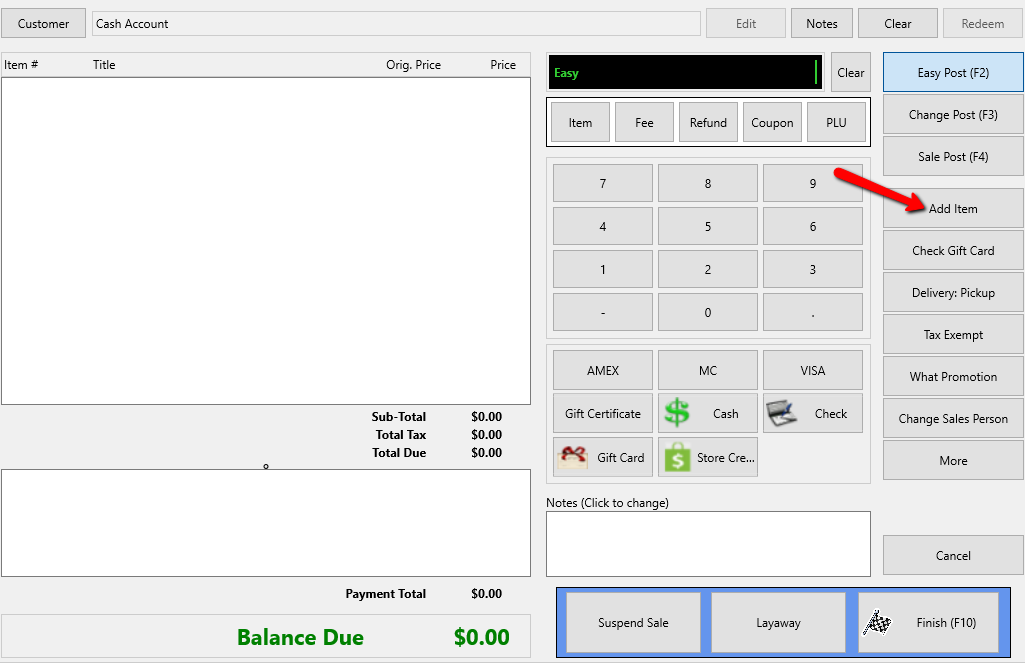Viewport: 1025px width, 663px height.
Task: Select the Refund entry type tab
Action: [708, 122]
